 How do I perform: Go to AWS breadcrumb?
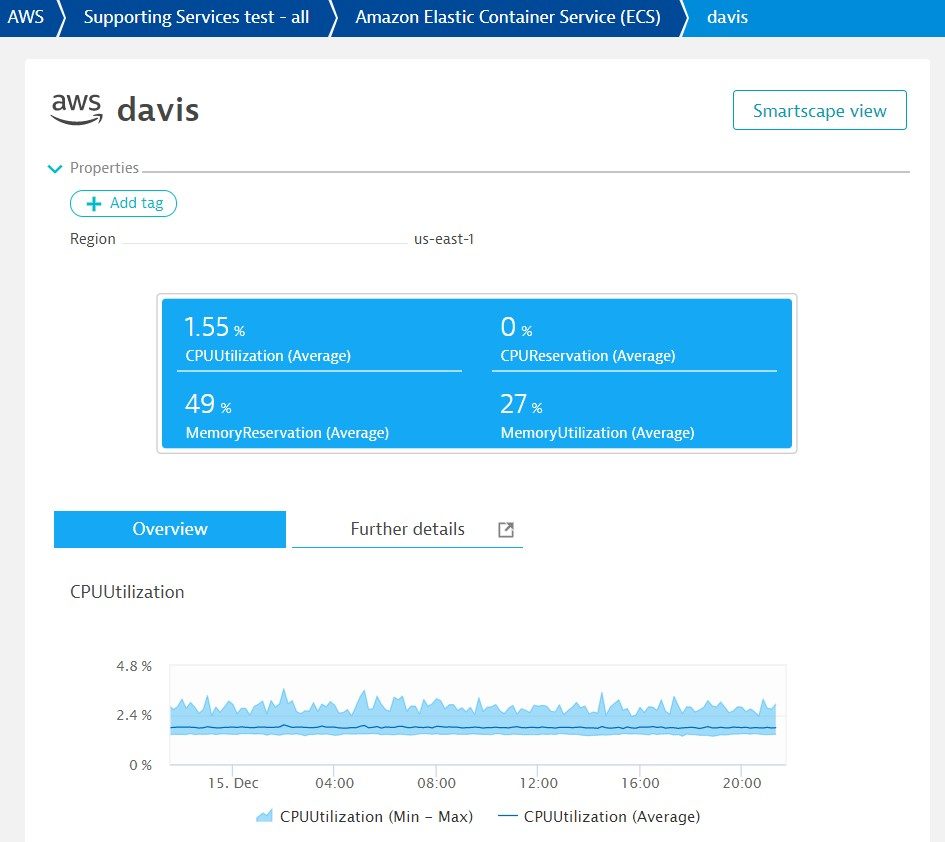click(x=25, y=17)
